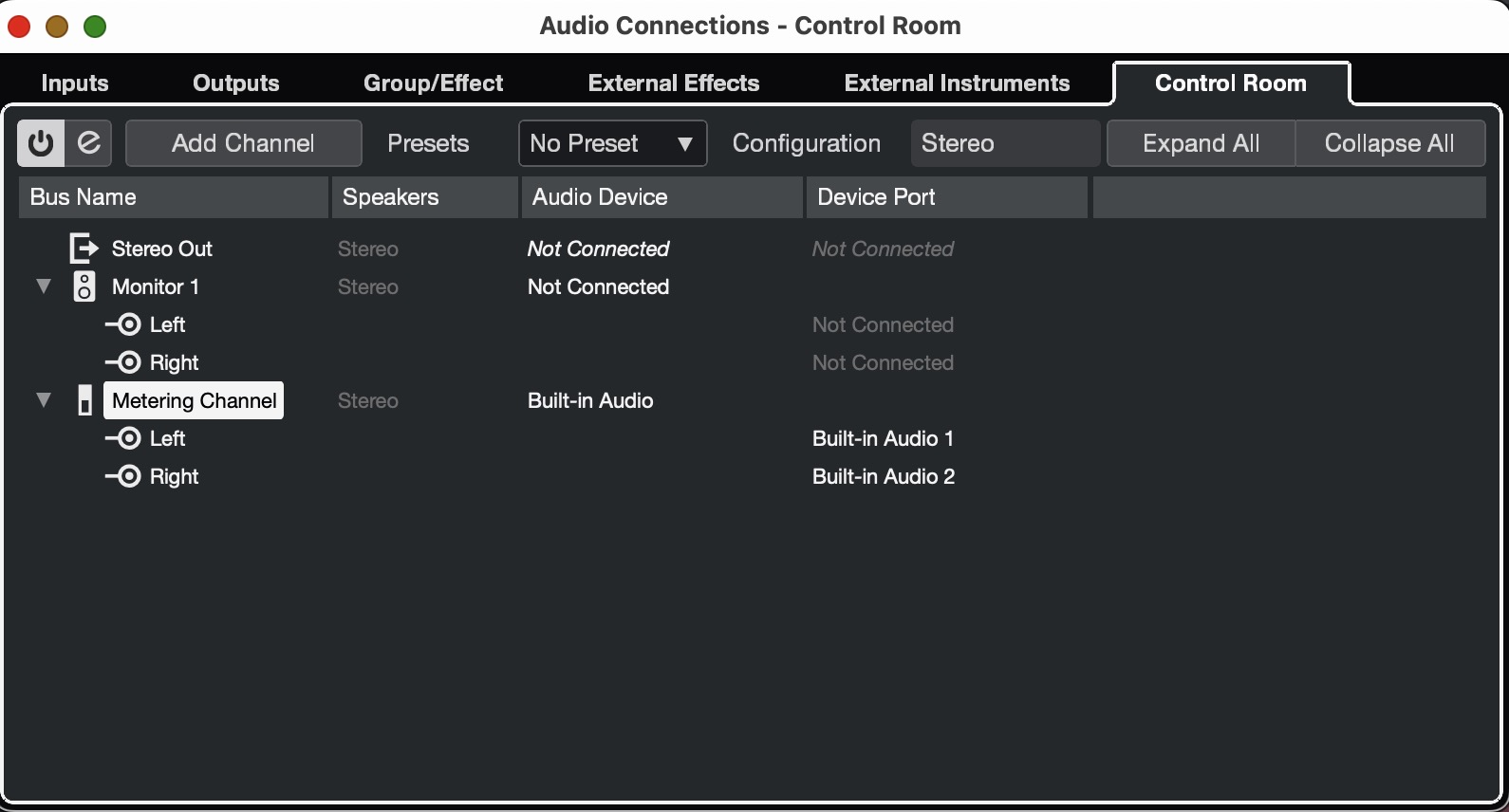Click Monitor 1 Left port icon
1509x812 pixels.
tap(124, 324)
